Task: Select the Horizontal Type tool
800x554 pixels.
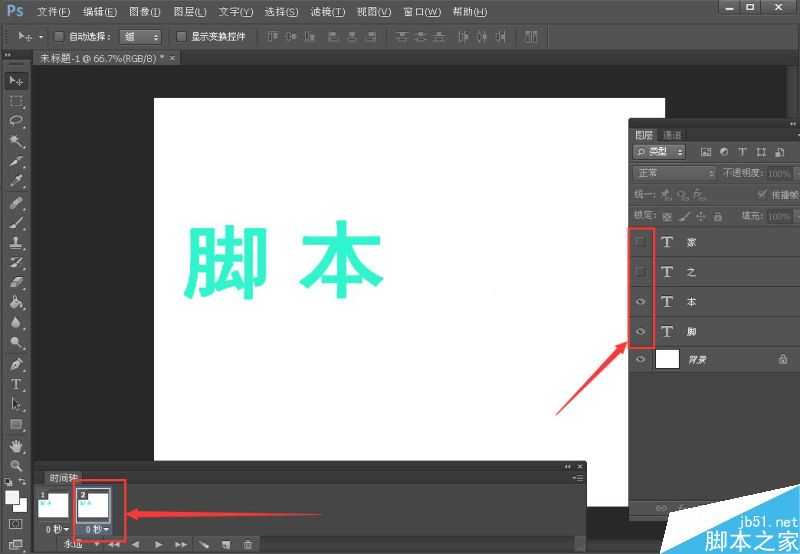Action: tap(16, 384)
